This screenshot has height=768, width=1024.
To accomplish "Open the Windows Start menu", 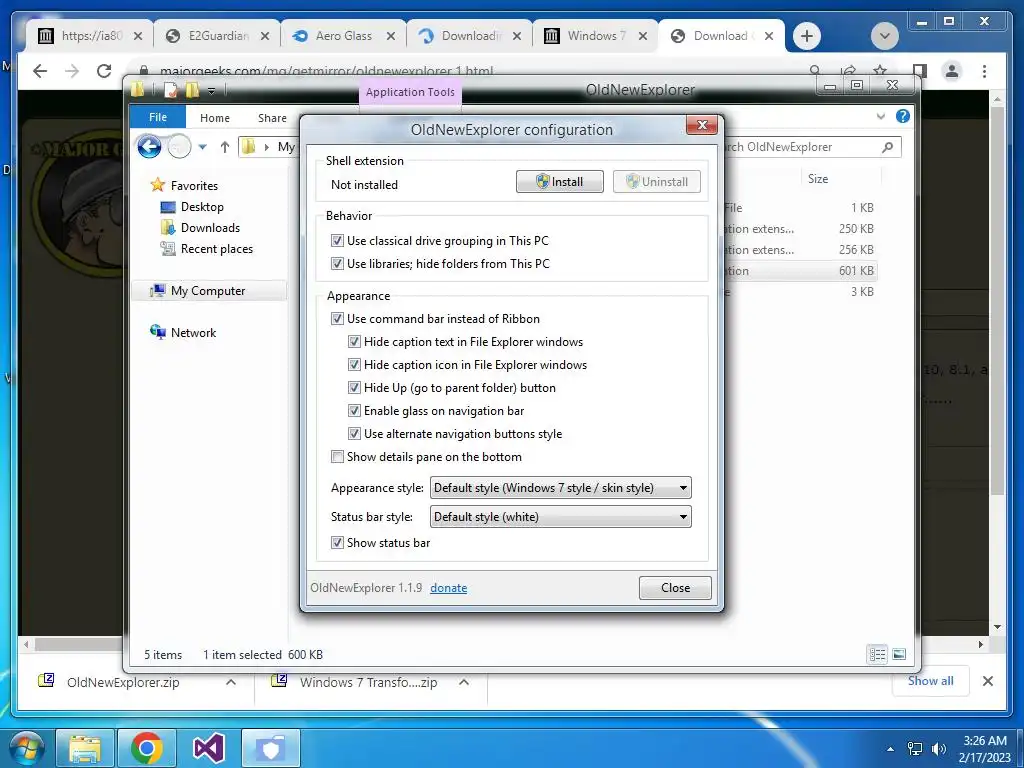I will pyautogui.click(x=27, y=748).
